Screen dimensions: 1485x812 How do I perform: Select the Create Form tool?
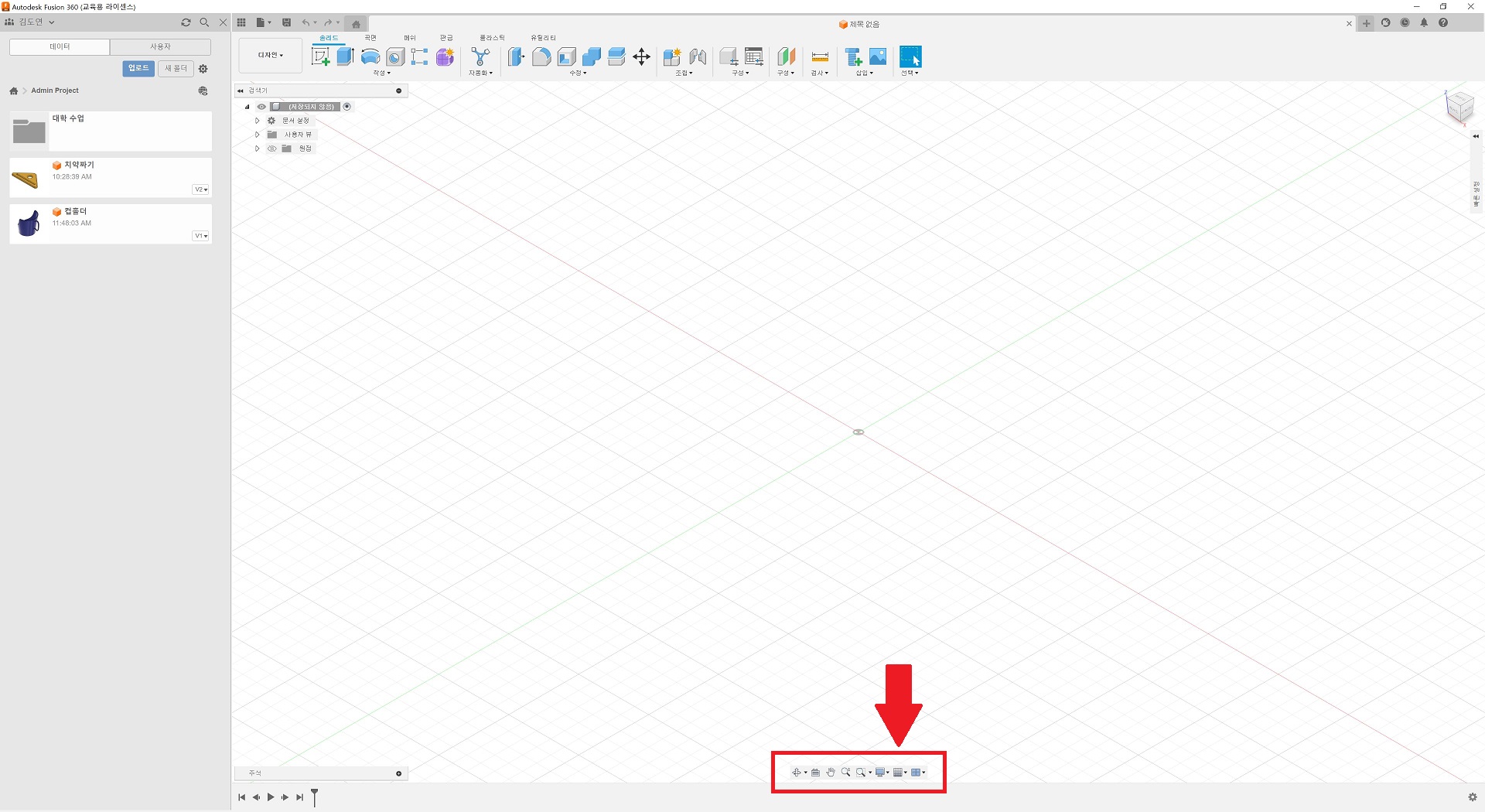[x=445, y=56]
